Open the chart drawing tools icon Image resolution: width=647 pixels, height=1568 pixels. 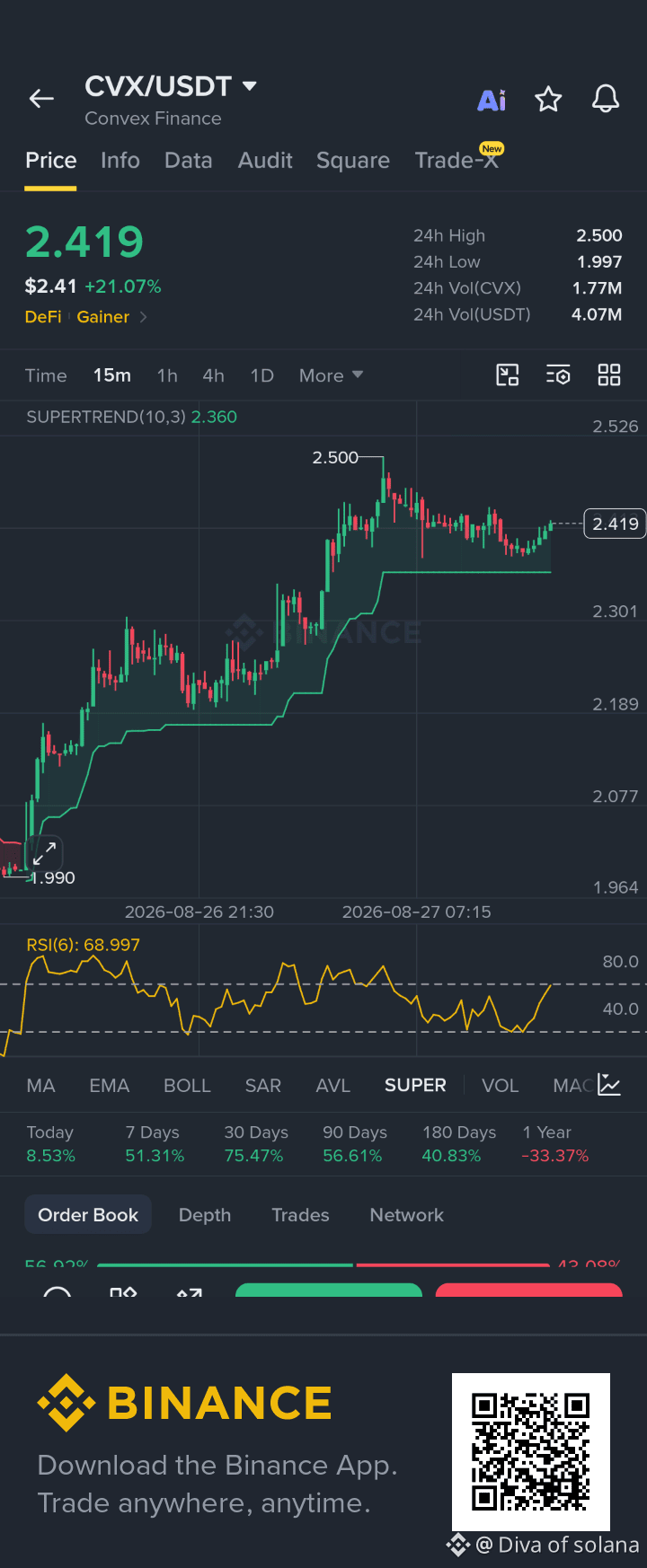point(508,374)
